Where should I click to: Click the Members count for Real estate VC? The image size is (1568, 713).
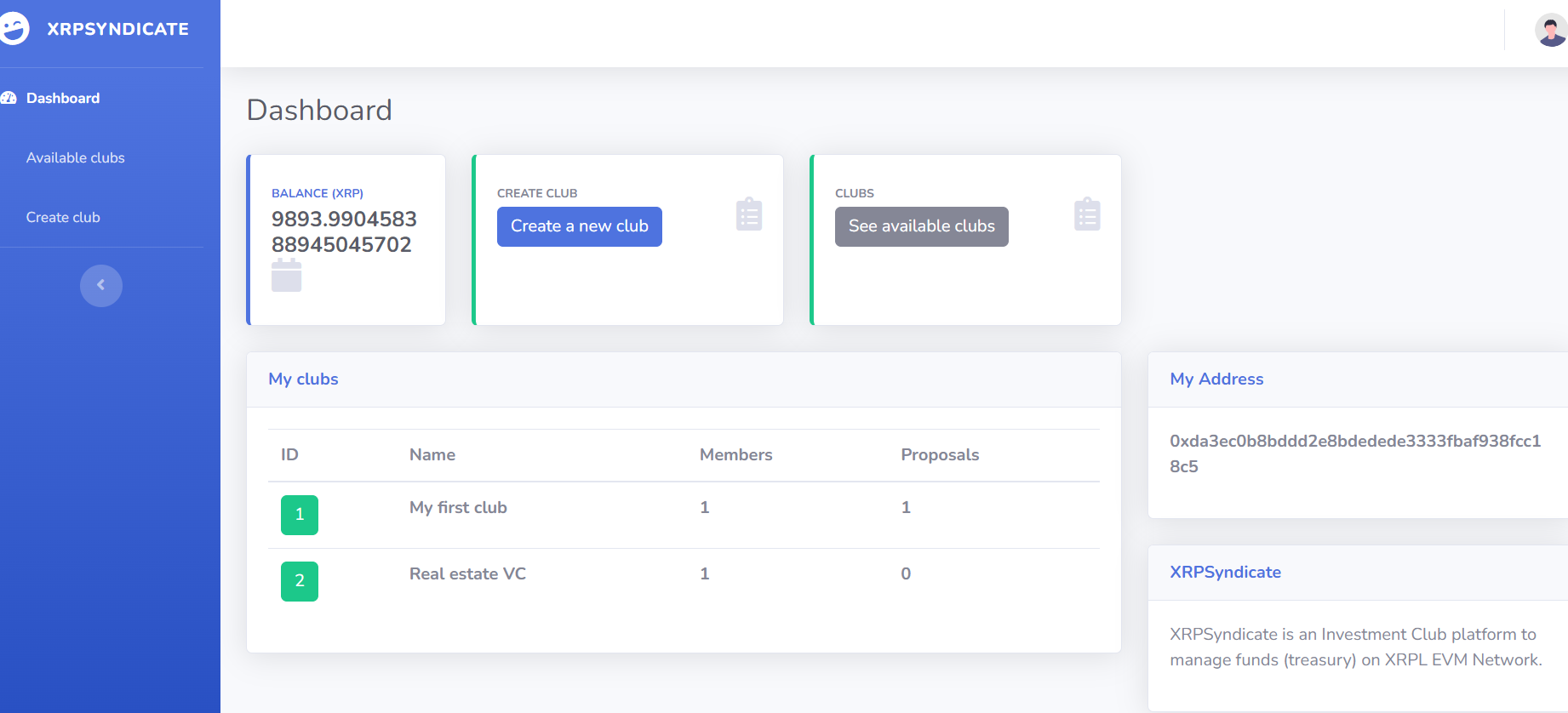point(705,573)
